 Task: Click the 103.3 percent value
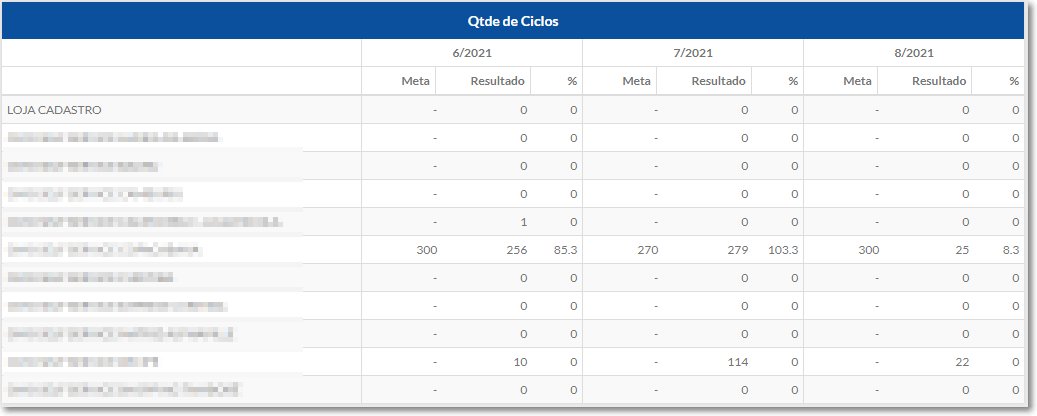click(783, 250)
